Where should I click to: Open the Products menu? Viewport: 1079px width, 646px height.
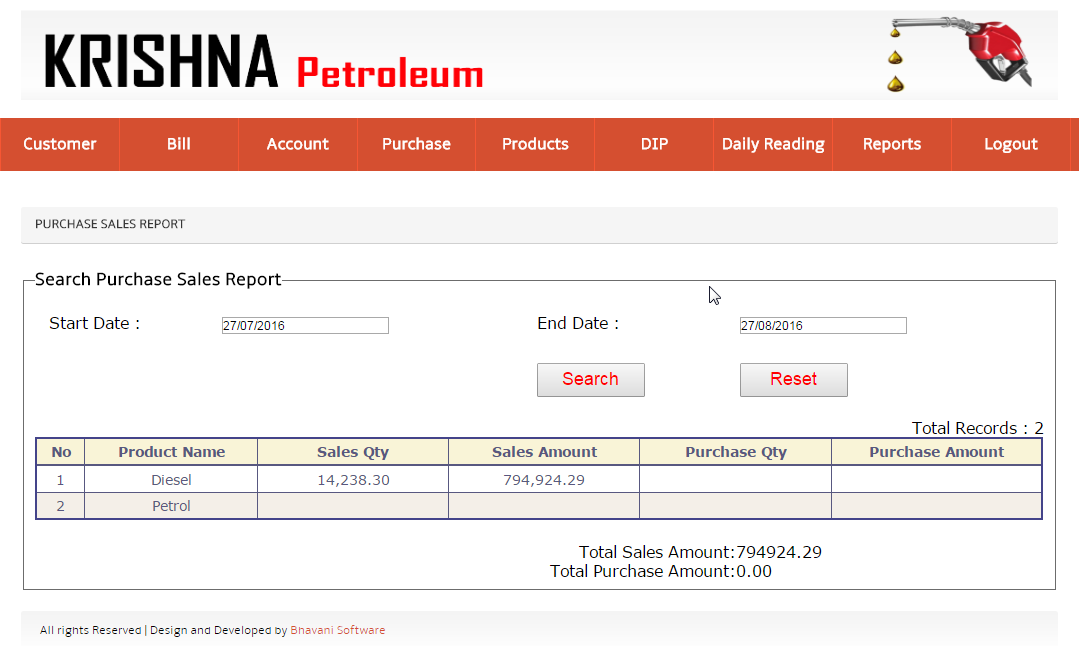(535, 144)
